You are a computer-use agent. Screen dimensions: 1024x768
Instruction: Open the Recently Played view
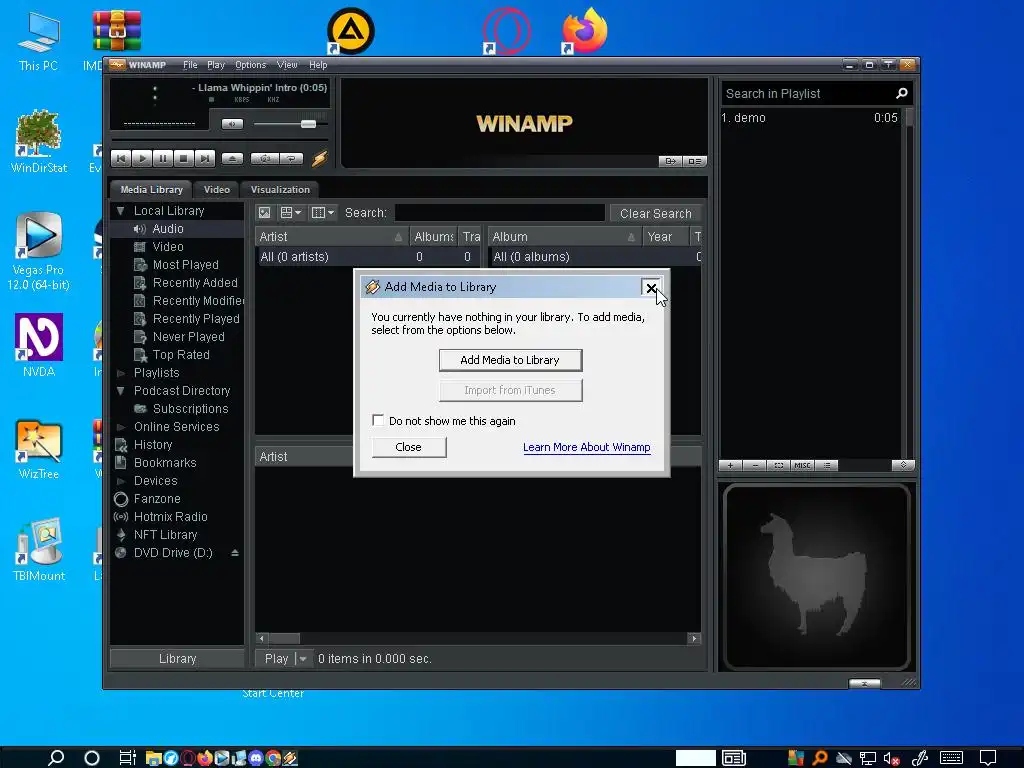pos(196,319)
